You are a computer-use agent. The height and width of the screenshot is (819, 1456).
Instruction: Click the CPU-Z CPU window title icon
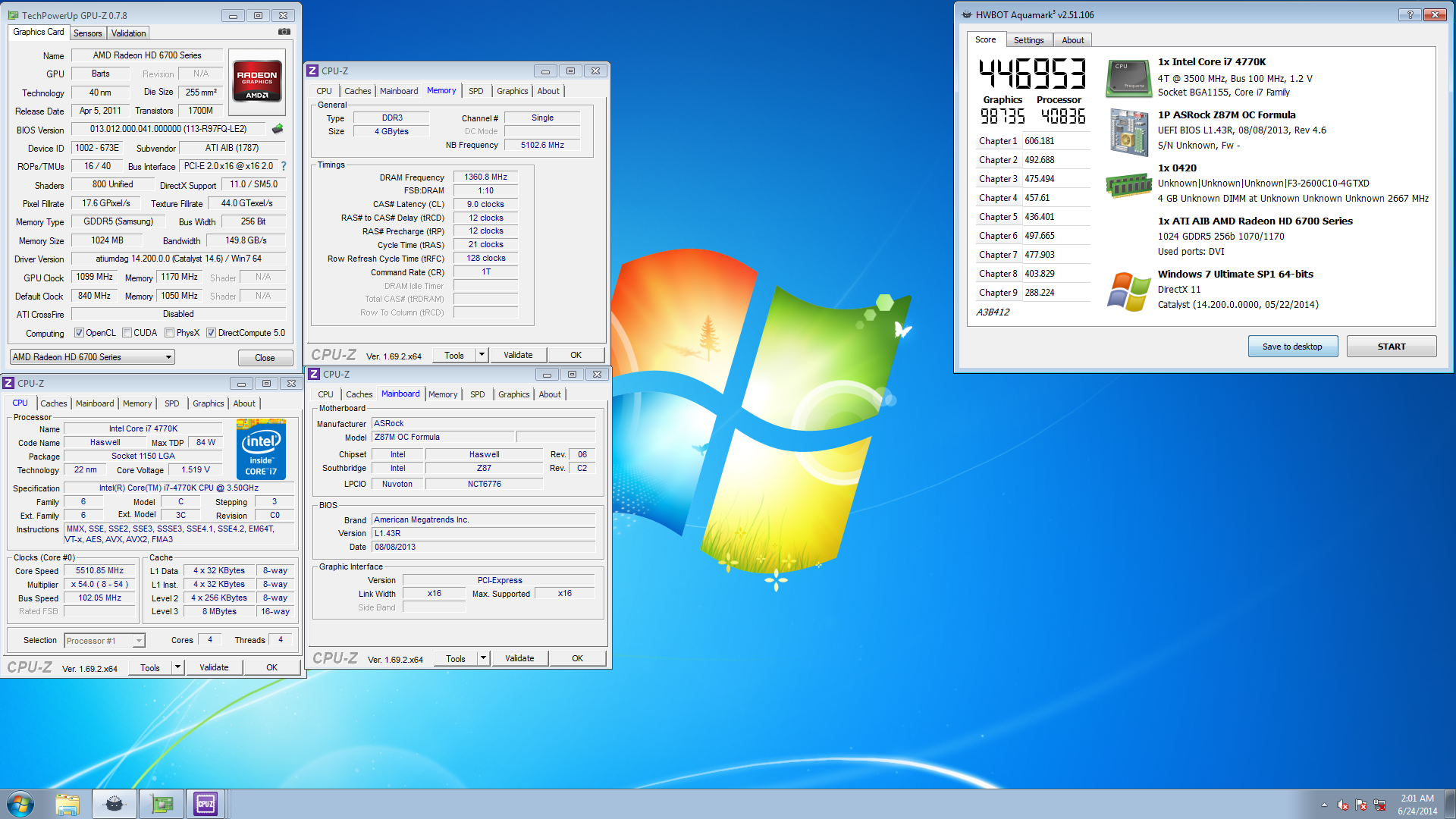point(8,383)
